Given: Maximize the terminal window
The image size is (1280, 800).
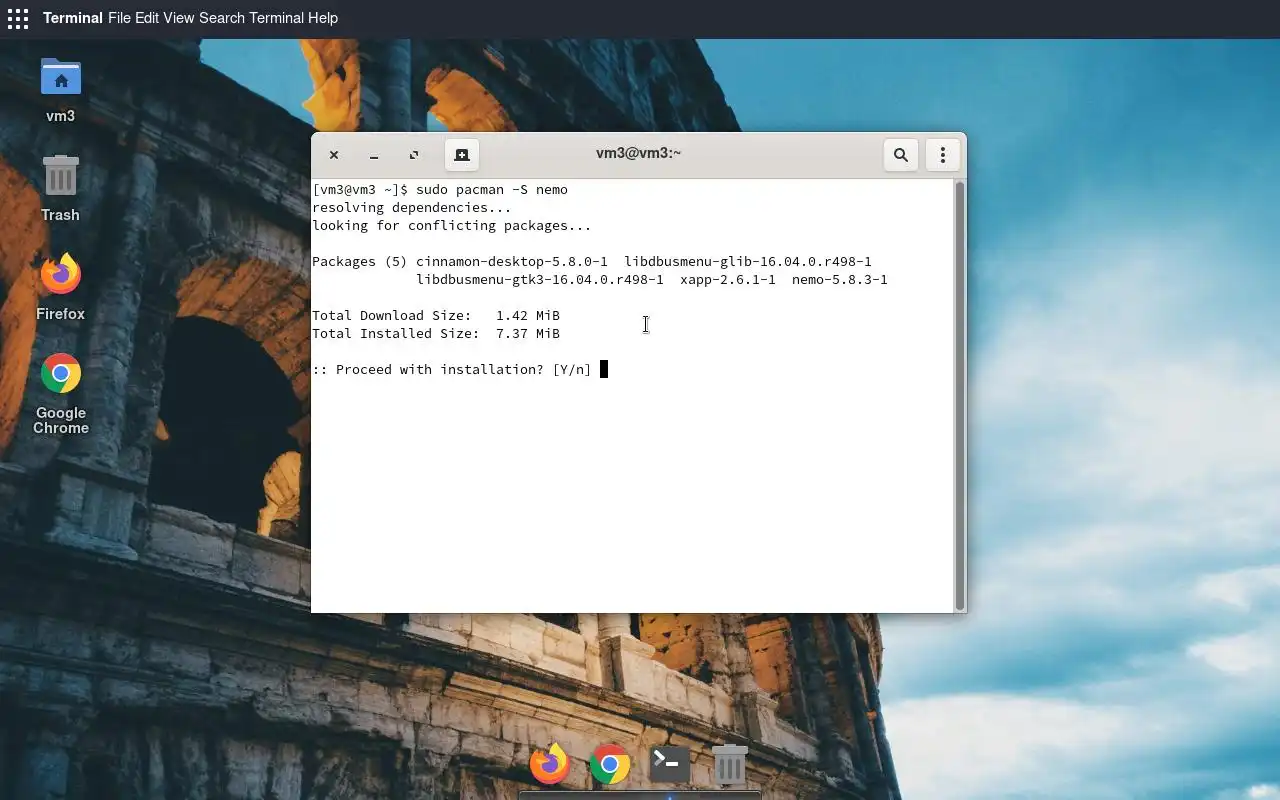Looking at the screenshot, I should coord(414,155).
